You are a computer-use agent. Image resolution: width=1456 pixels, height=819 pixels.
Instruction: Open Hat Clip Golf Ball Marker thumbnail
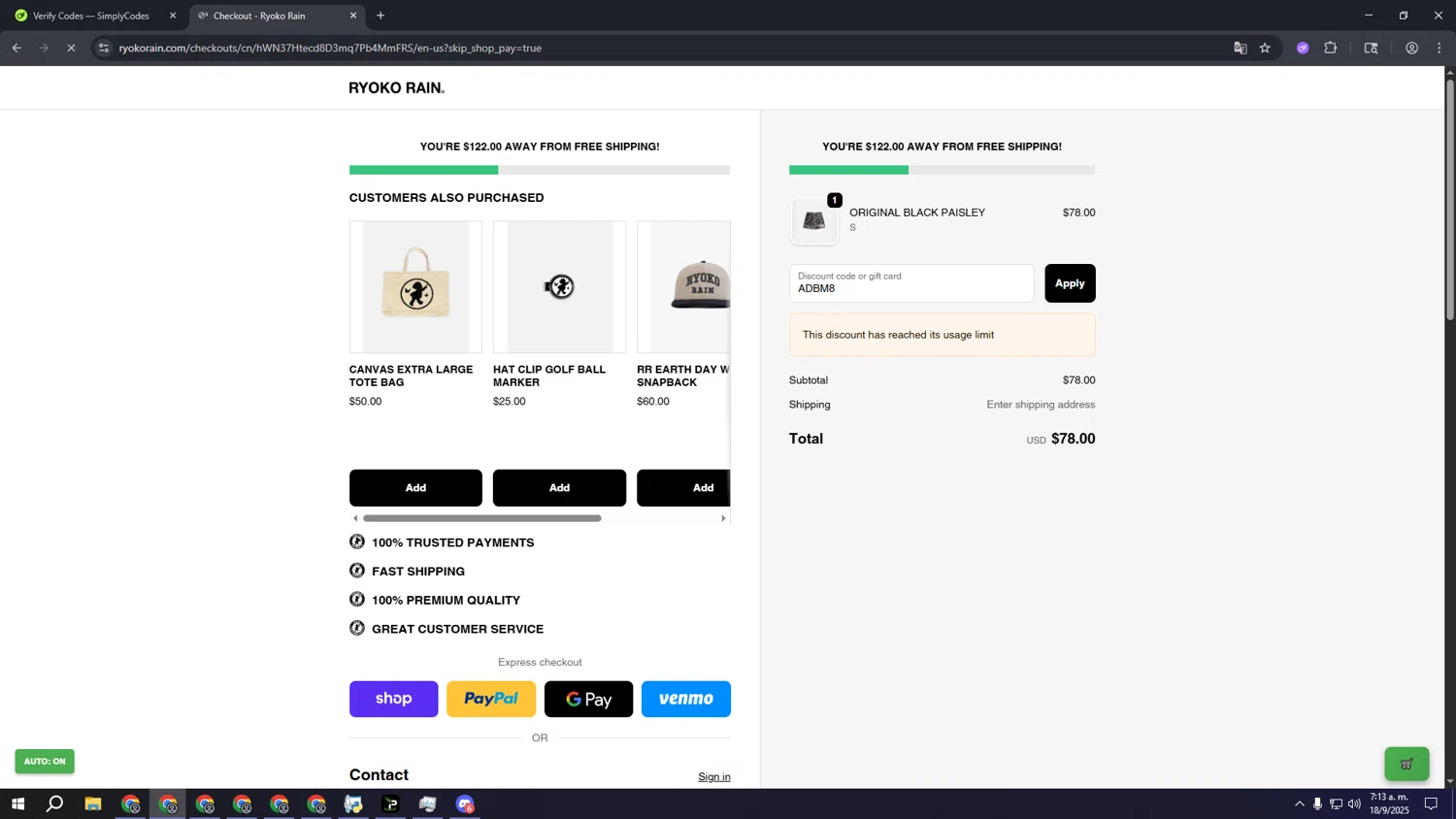[x=559, y=287]
